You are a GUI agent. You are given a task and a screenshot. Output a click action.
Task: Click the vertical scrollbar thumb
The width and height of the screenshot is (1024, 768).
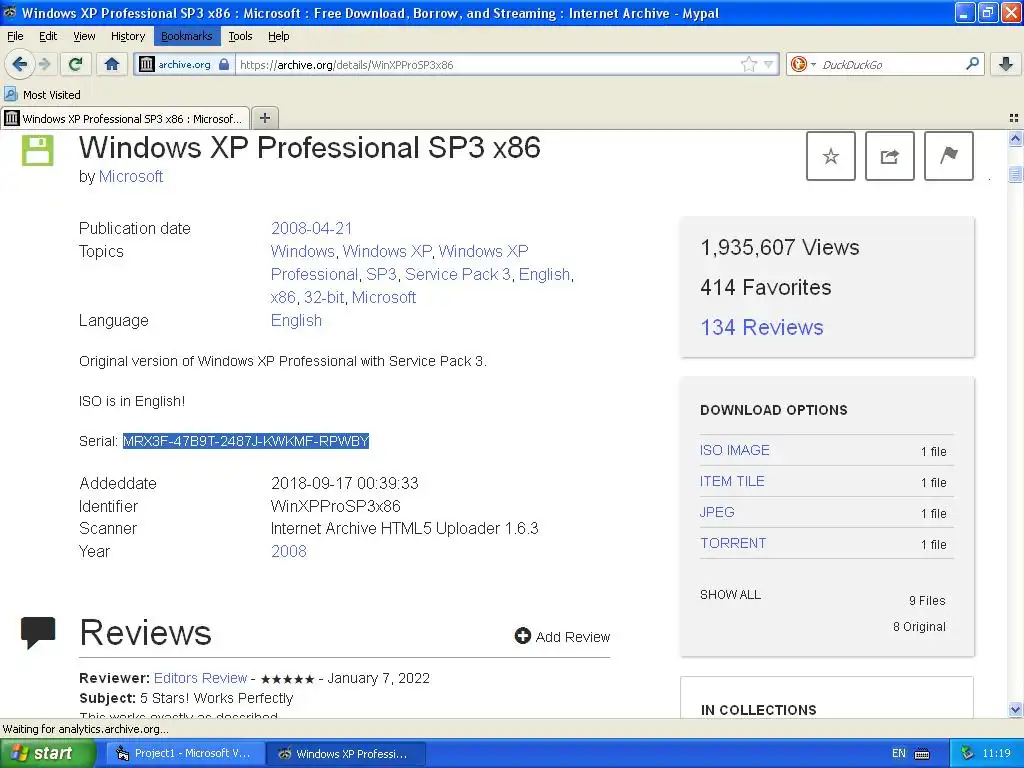pos(1015,174)
